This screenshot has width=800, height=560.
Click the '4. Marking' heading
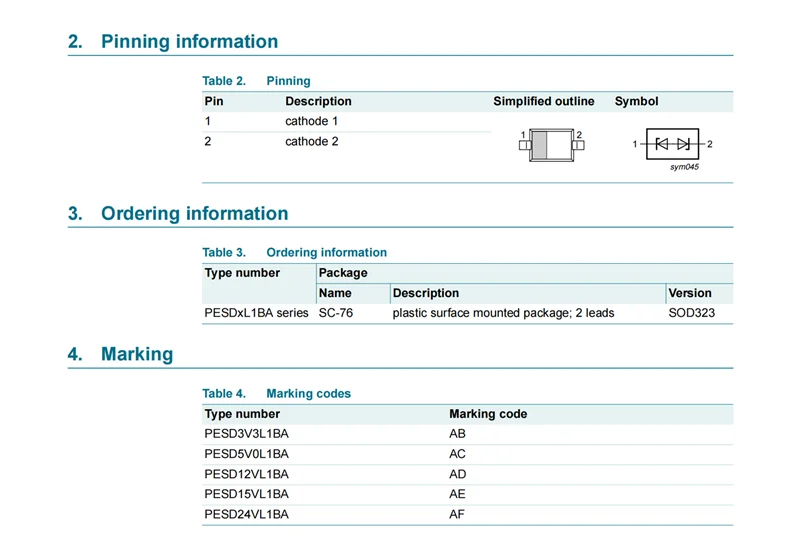tap(120, 354)
